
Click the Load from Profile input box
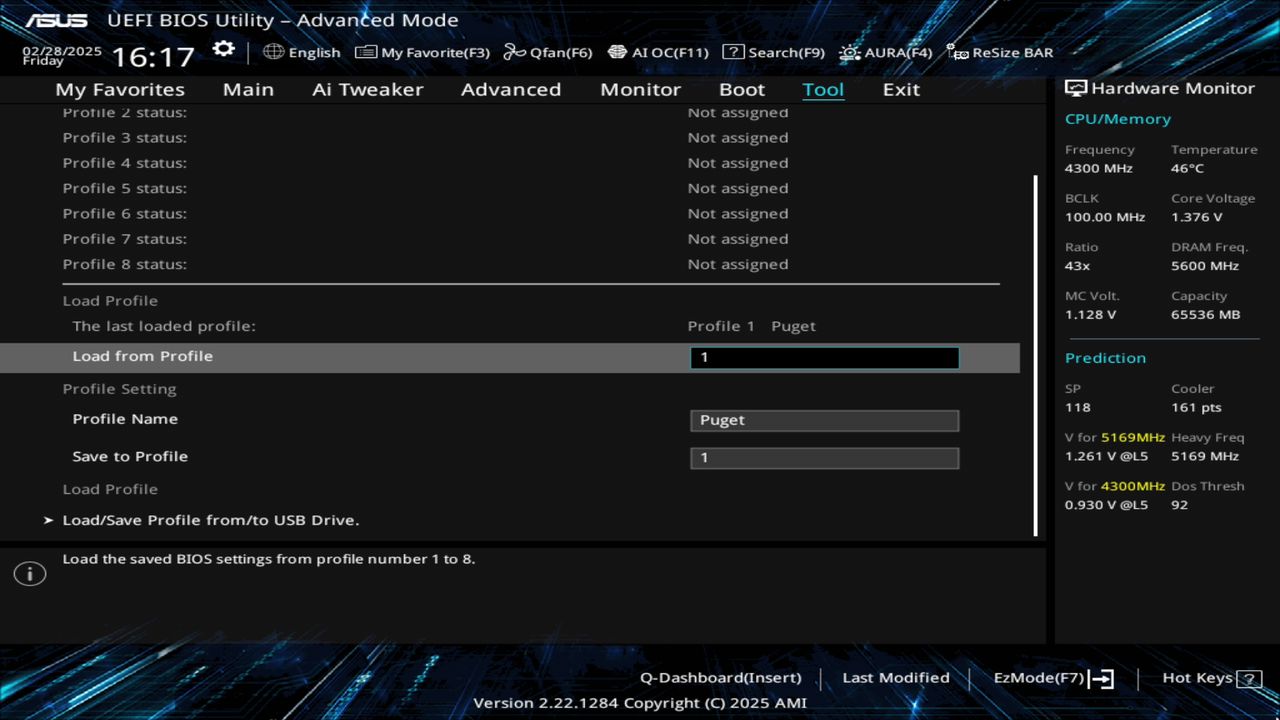(x=824, y=358)
